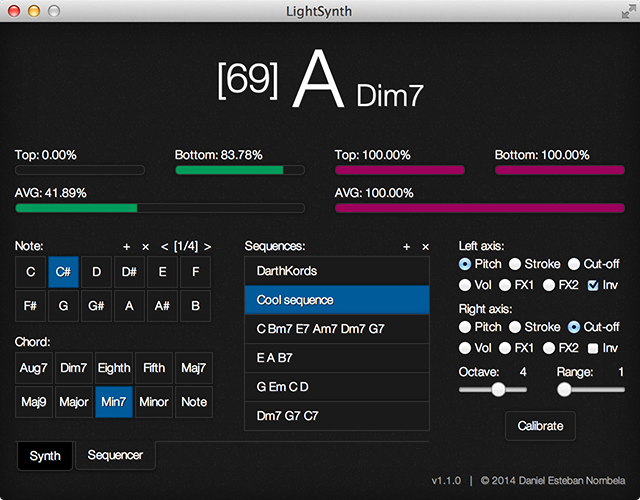Choose the Aug7 chord
This screenshot has height=500, width=640.
34,368
